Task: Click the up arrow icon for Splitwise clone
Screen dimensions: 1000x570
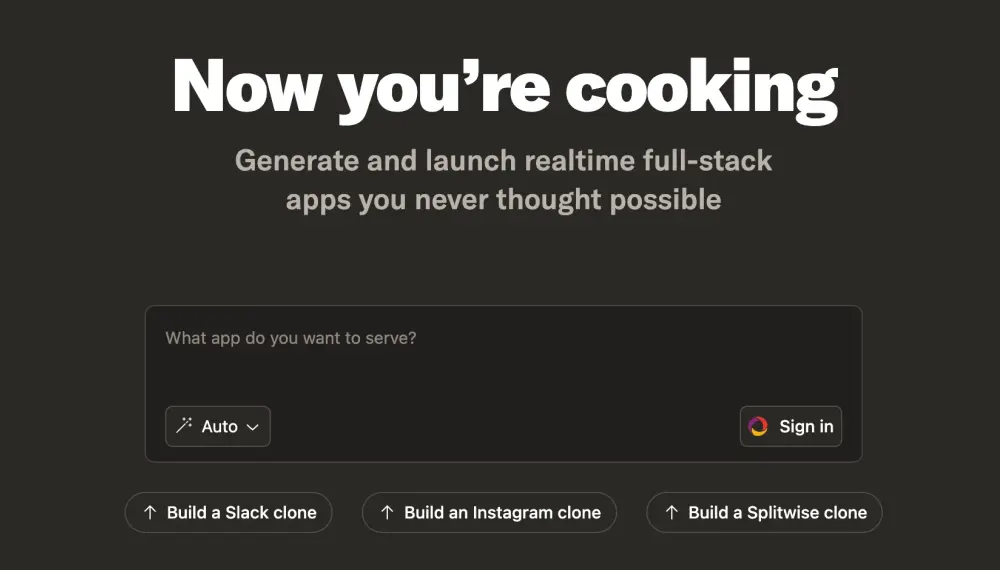Action: click(672, 512)
